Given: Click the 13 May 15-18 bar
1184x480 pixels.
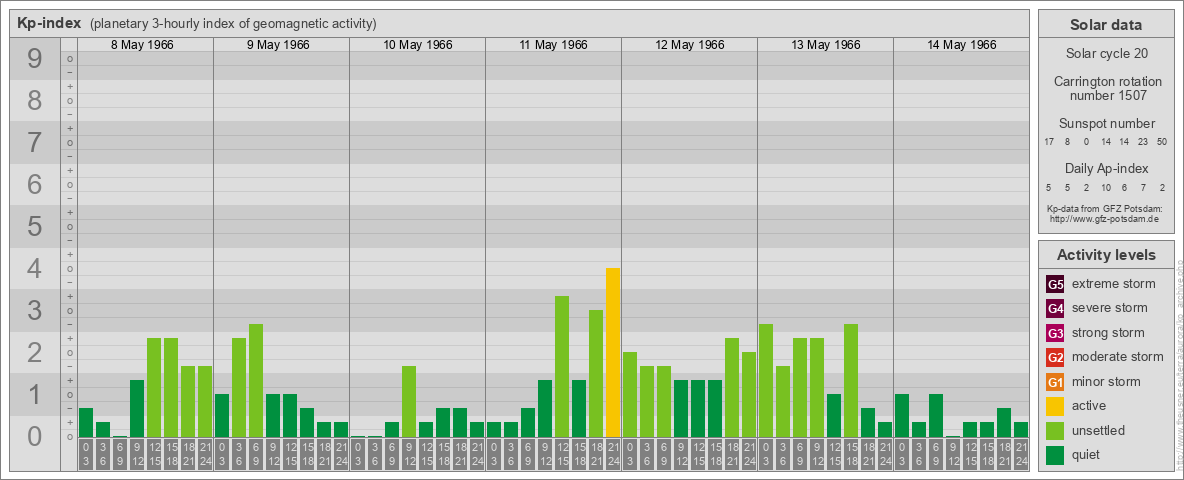Looking at the screenshot, I should point(851,380).
